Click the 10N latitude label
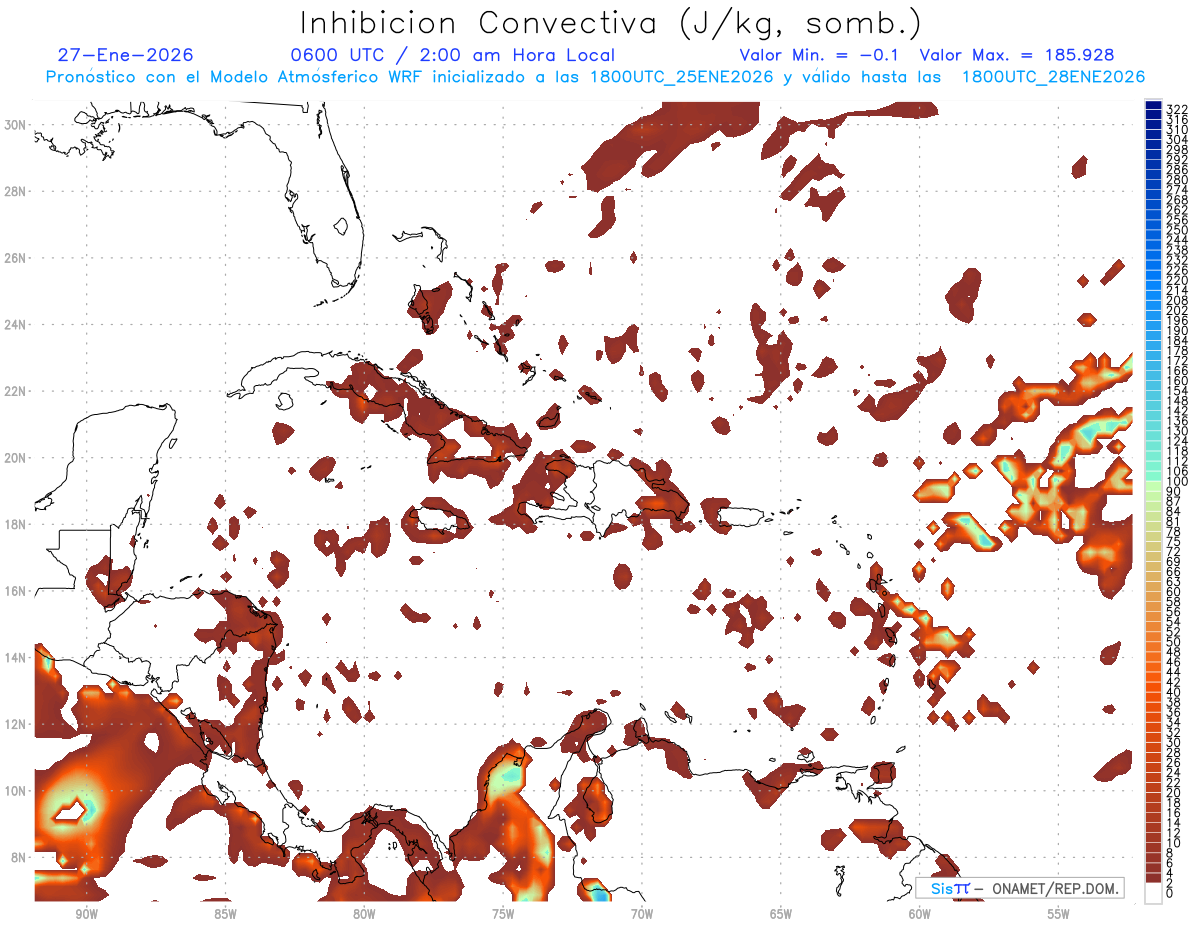 click(15, 790)
